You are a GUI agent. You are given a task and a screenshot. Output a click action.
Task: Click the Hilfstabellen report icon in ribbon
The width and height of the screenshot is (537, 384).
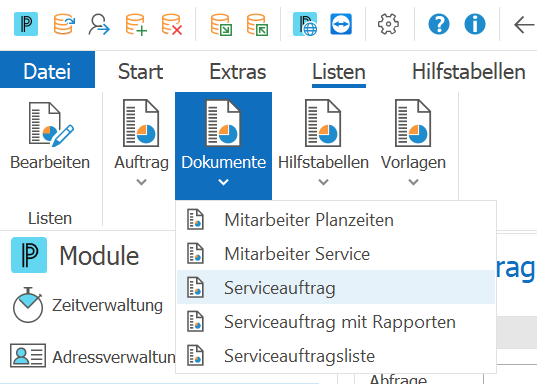(x=323, y=123)
